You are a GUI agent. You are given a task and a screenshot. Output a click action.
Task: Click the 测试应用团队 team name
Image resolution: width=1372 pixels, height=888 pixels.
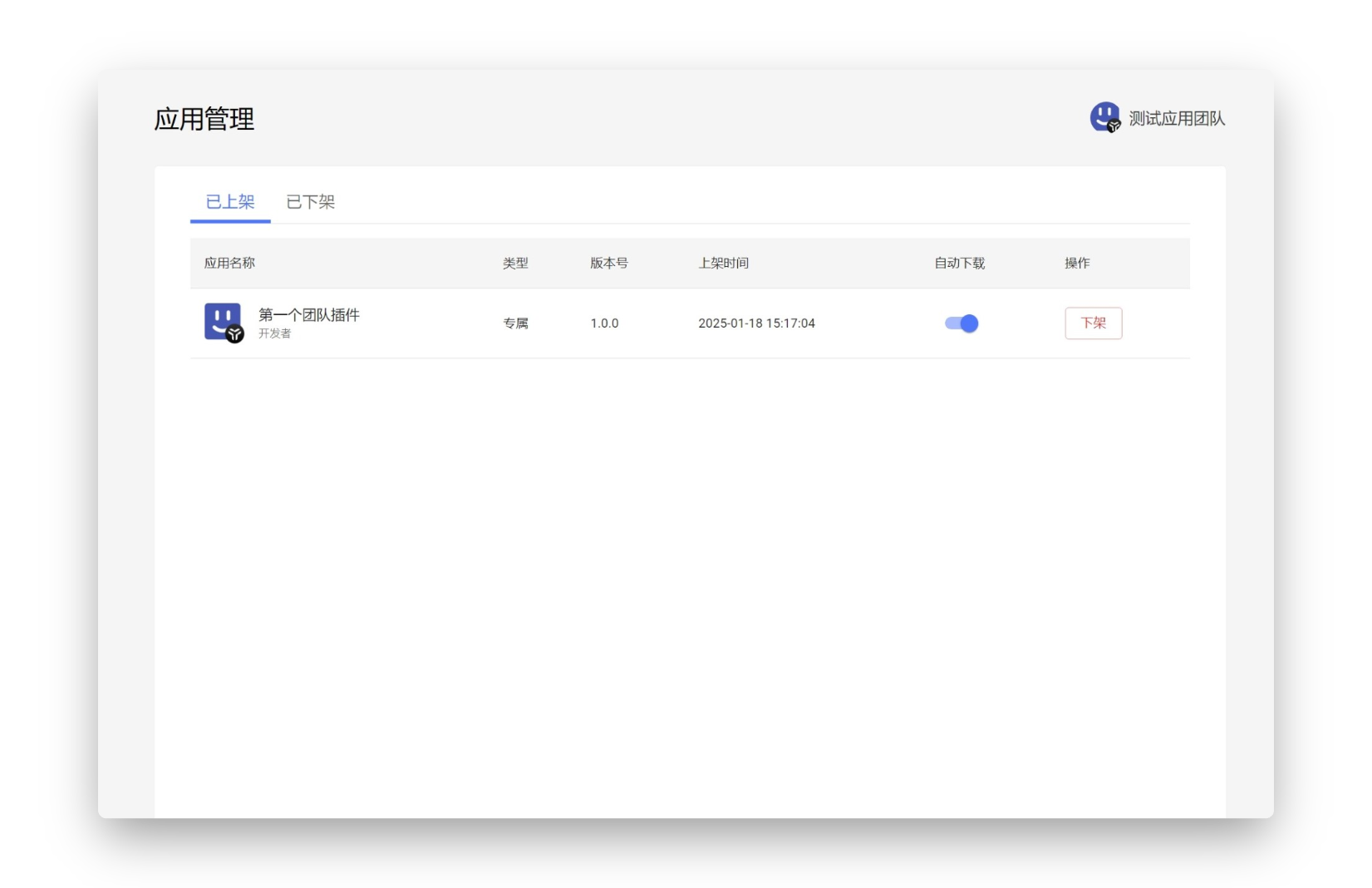1177,118
